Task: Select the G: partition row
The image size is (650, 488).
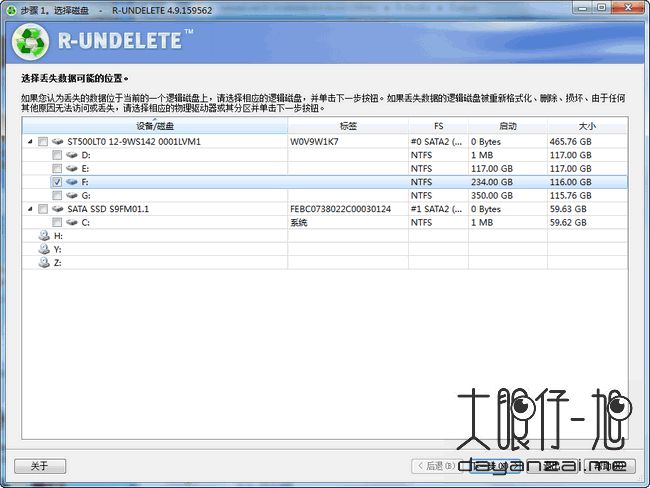Action: [x=325, y=195]
